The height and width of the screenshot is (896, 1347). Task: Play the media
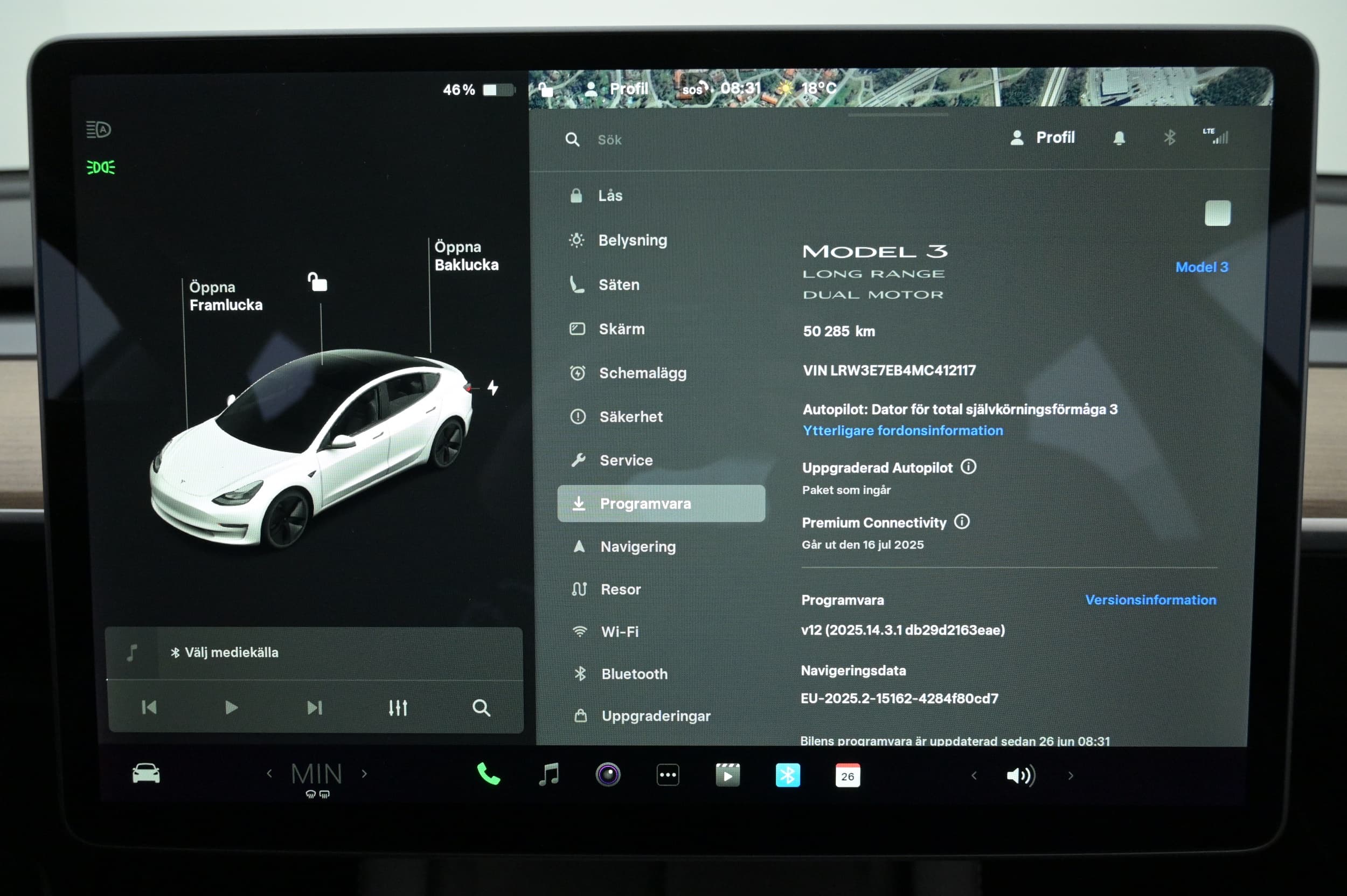[x=232, y=707]
